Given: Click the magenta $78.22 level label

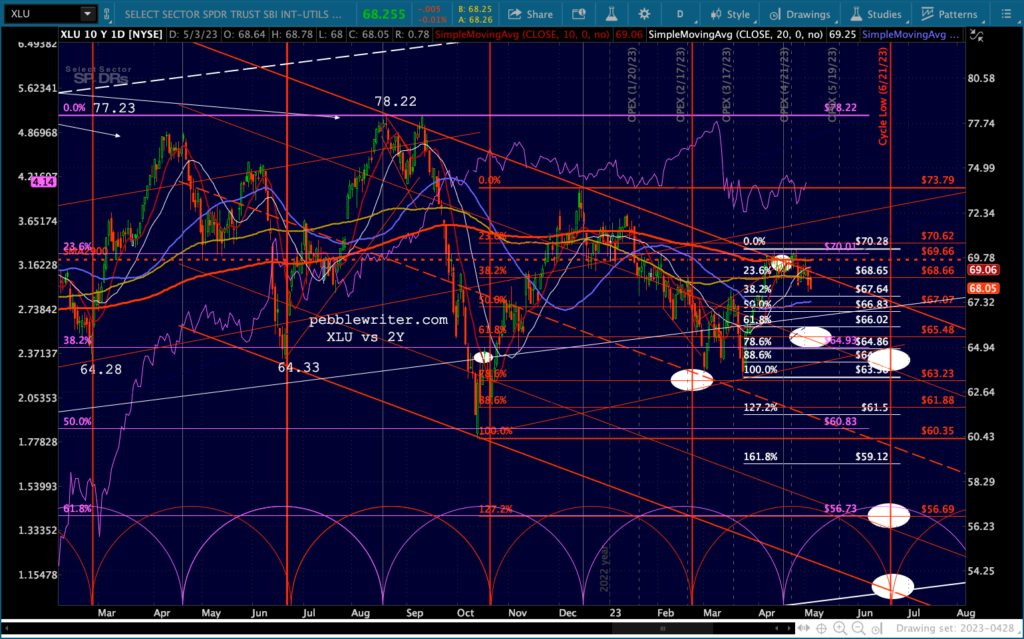Looking at the screenshot, I should tap(840, 107).
